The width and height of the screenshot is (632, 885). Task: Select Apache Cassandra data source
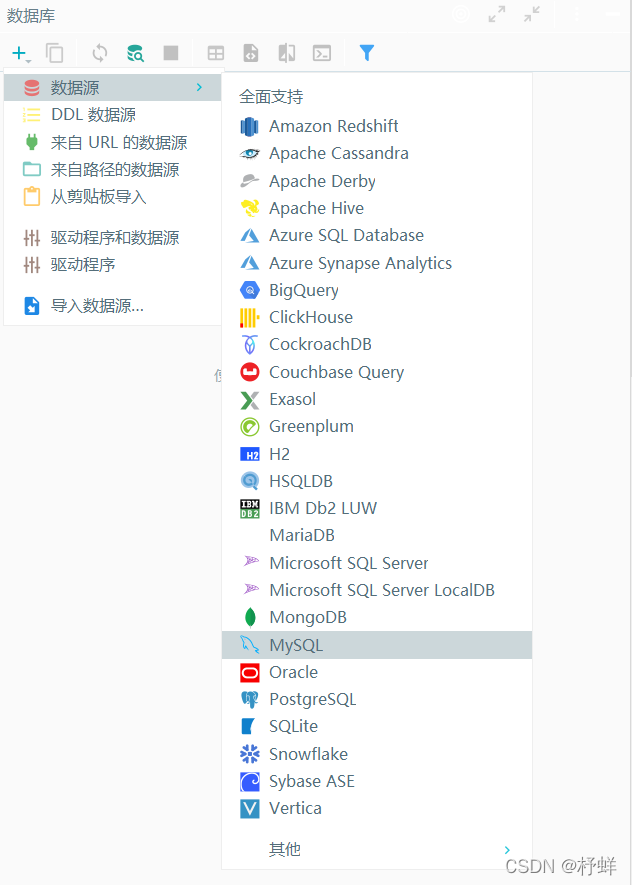click(377, 153)
